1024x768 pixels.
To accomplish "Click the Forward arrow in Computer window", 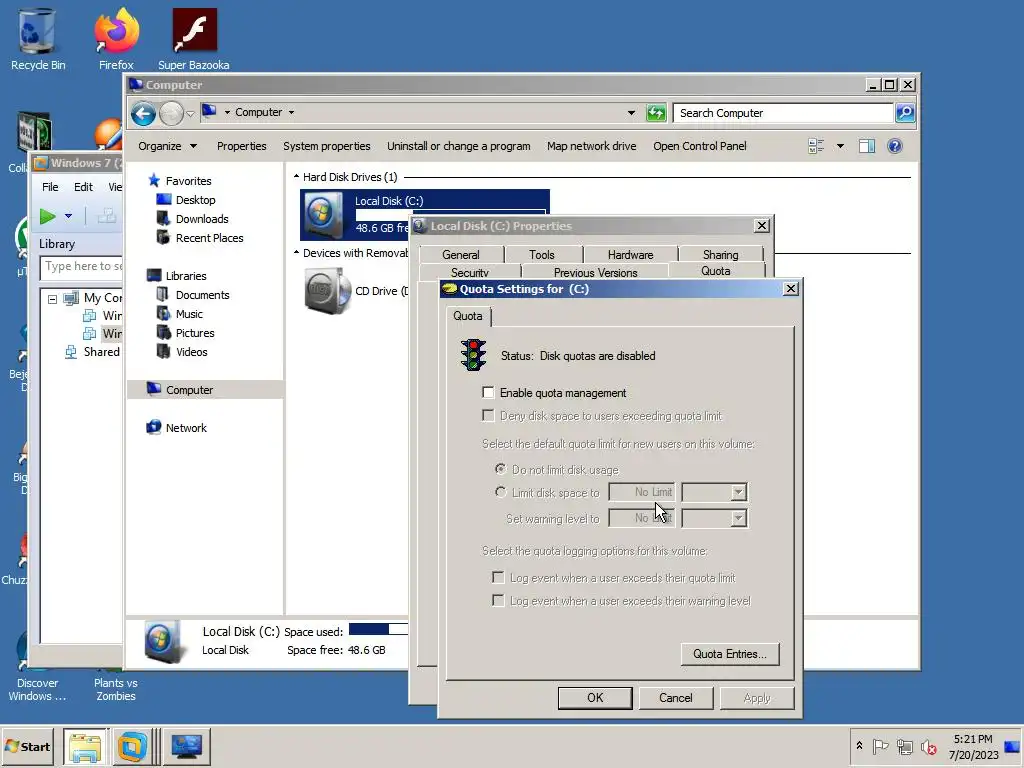I will [x=171, y=114].
